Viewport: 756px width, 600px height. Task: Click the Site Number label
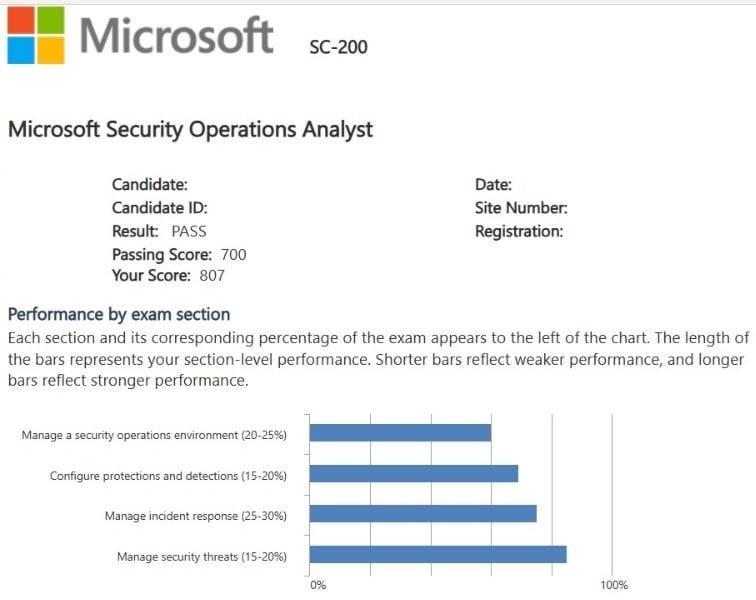[x=521, y=208]
